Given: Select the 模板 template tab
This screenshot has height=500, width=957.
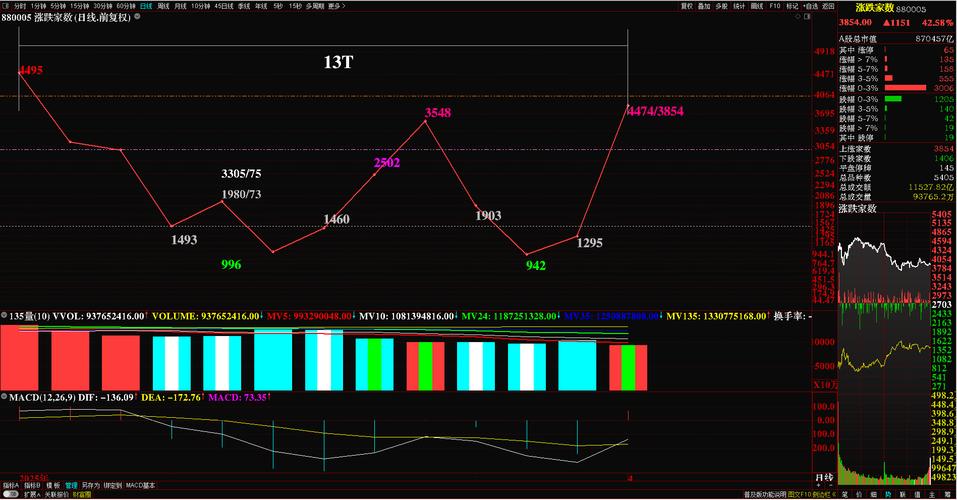Looking at the screenshot, I should pyautogui.click(x=53, y=485).
